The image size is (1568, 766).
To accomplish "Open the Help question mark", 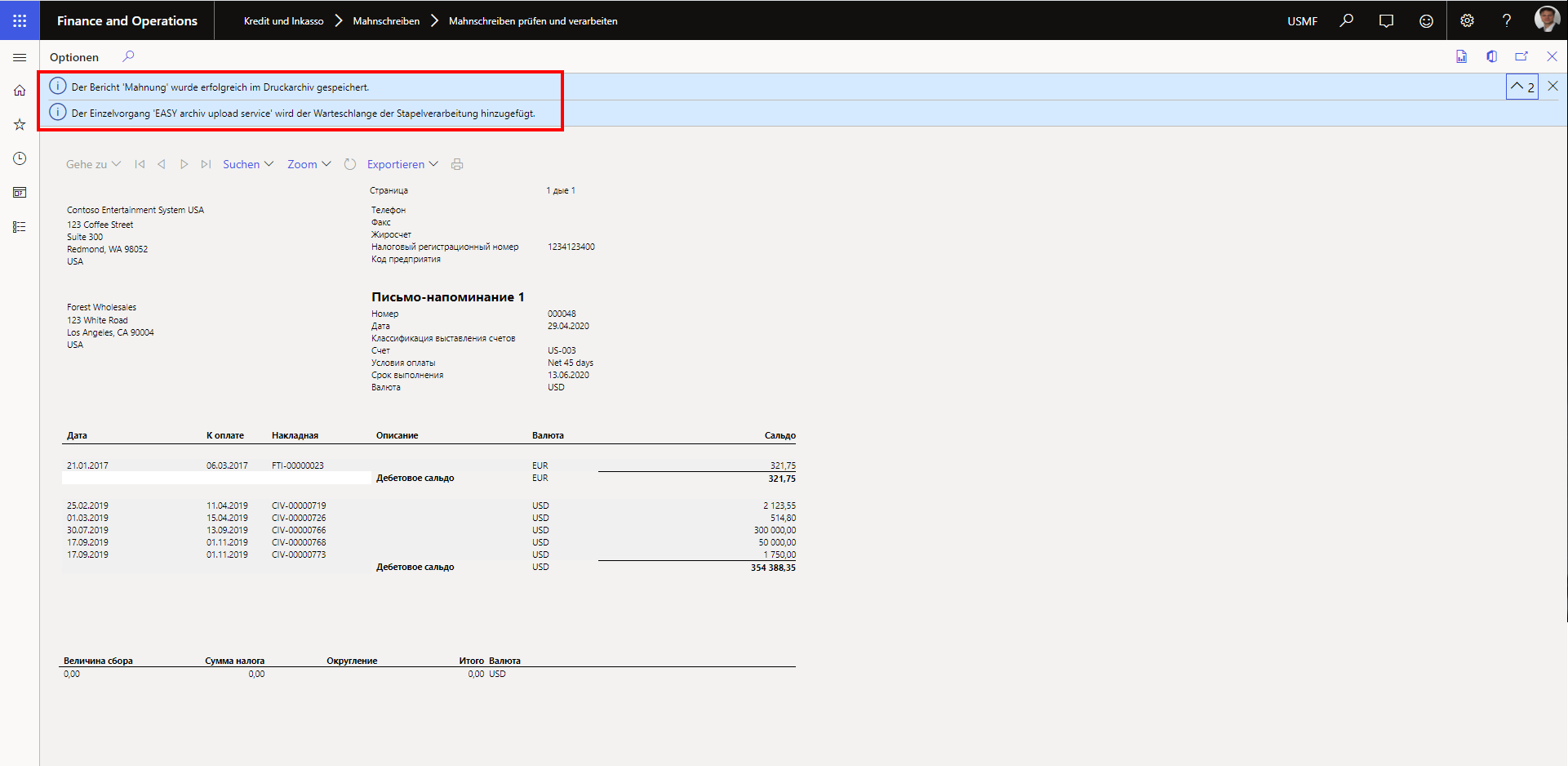I will point(1507,20).
